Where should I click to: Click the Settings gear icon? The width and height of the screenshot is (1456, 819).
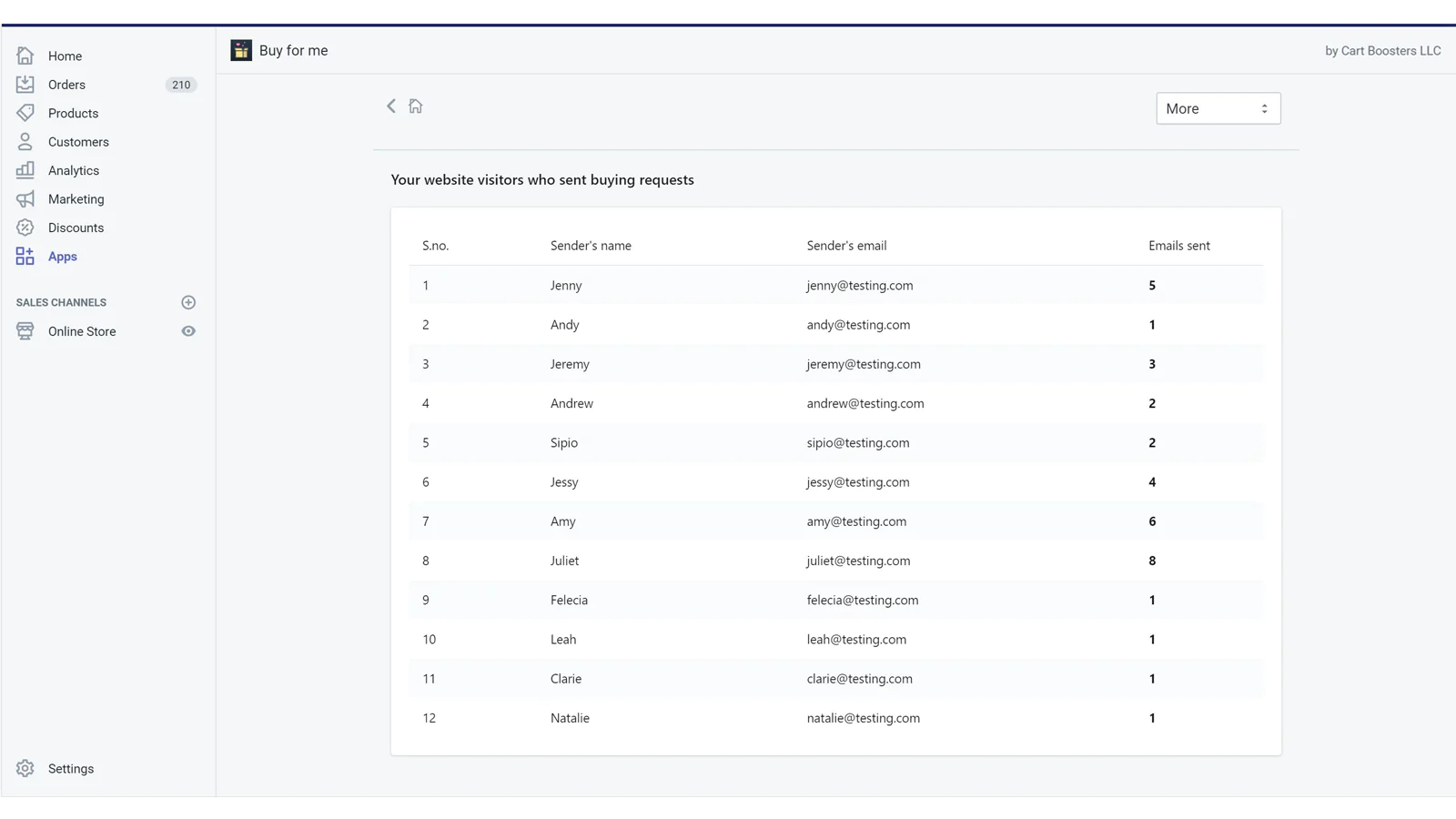[x=25, y=768]
